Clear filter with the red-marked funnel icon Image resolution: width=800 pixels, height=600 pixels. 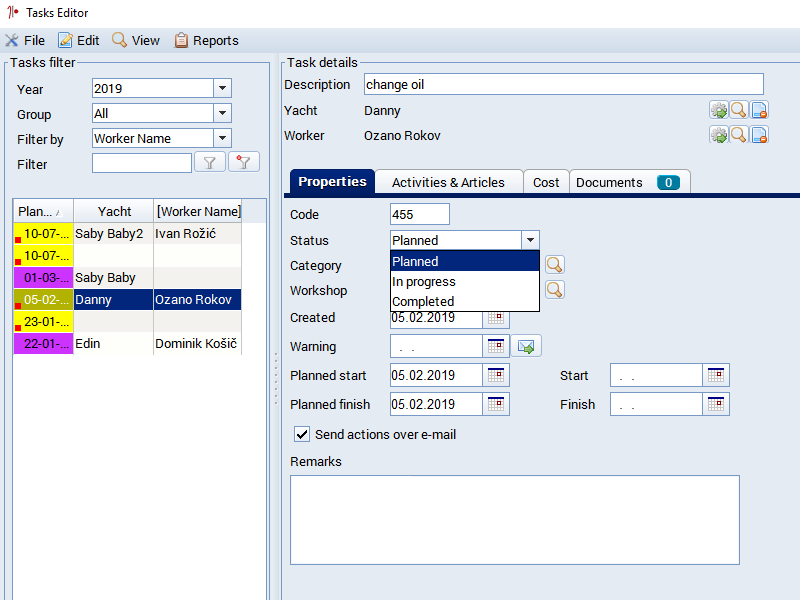[243, 163]
